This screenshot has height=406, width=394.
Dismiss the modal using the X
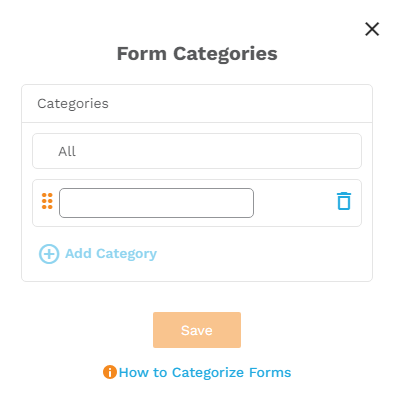372,29
